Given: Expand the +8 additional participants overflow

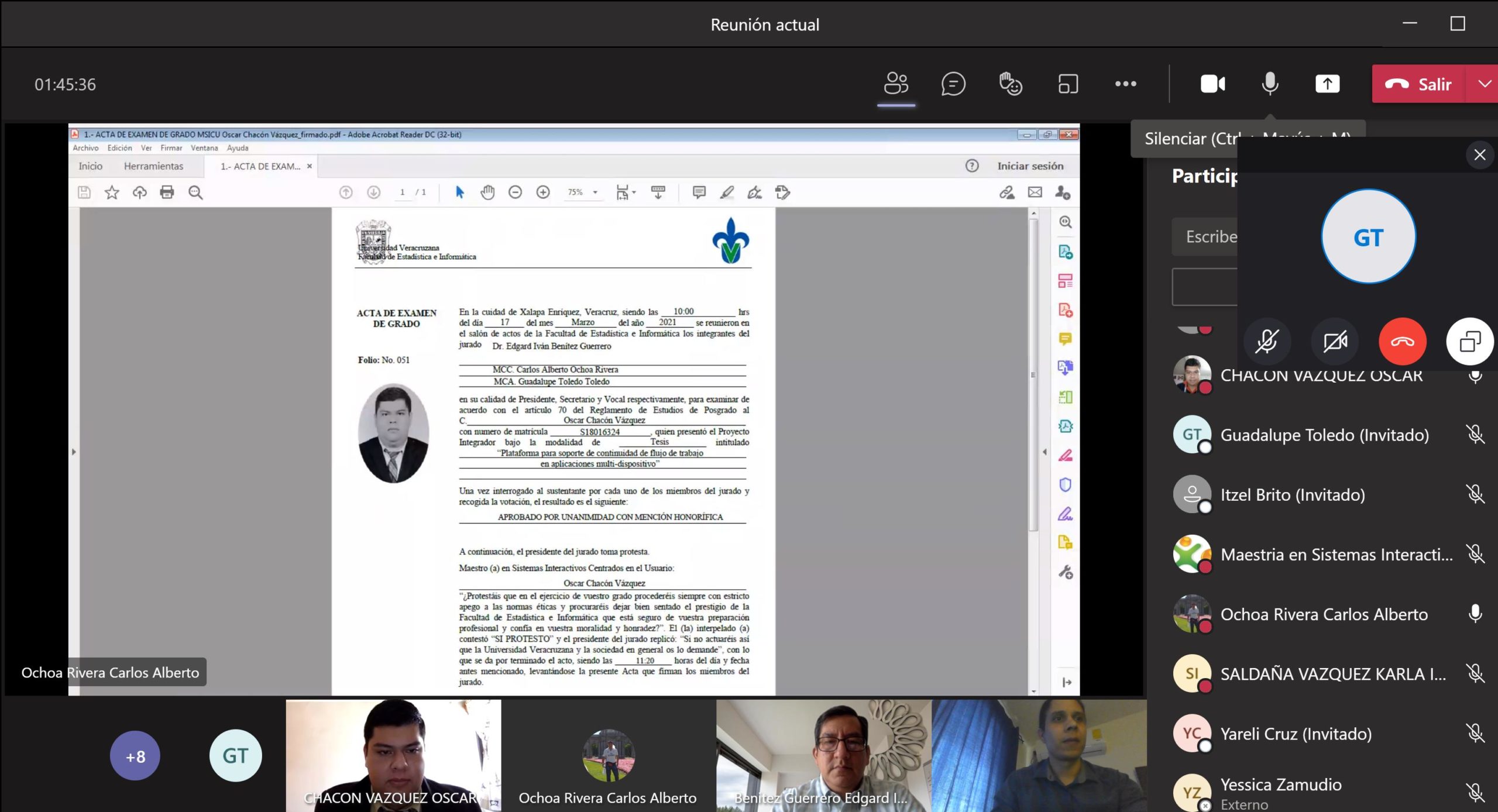Looking at the screenshot, I should point(135,756).
